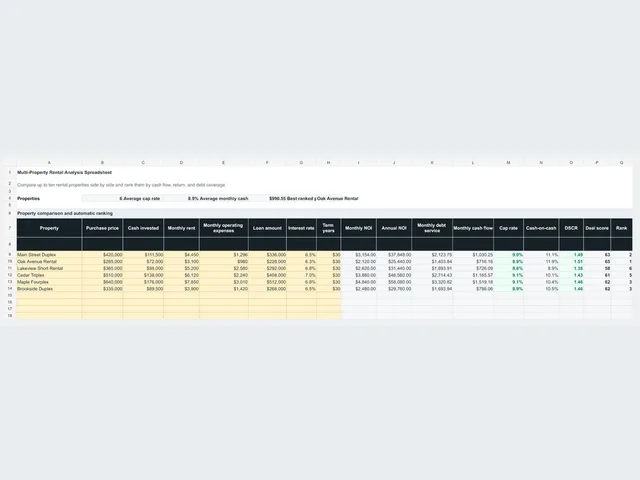Click the 'Monthly rent' header cell
This screenshot has width=640, height=480.
[182, 228]
